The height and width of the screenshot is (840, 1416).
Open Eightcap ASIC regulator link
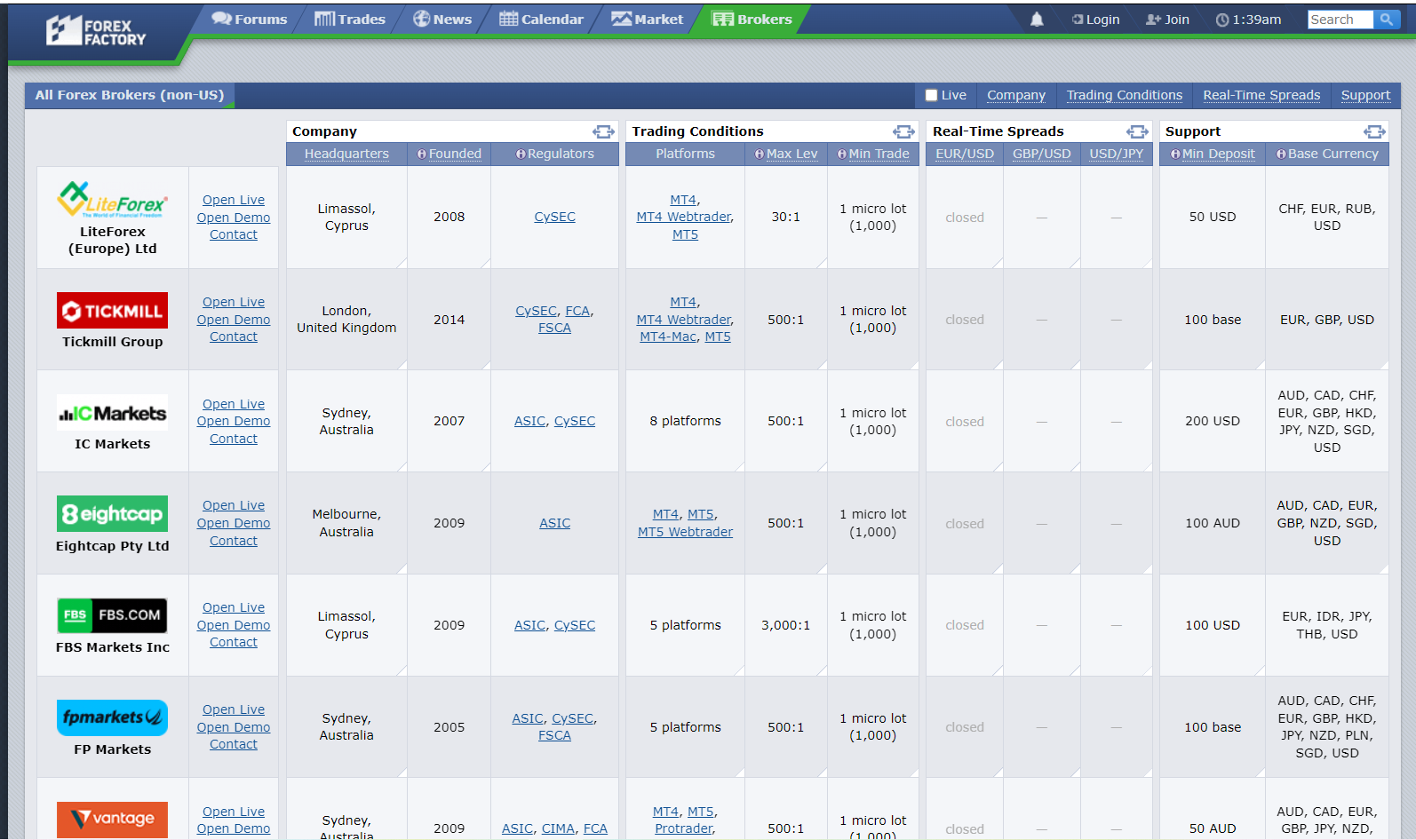(554, 523)
